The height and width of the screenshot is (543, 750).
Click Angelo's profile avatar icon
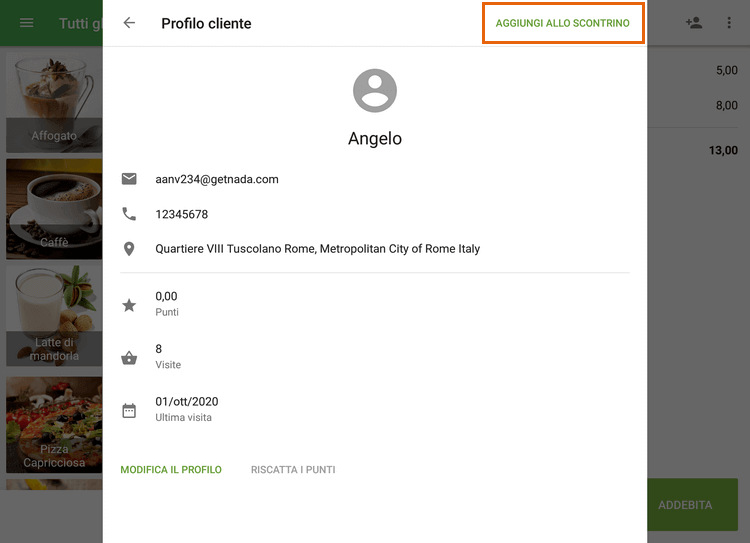coord(375,91)
